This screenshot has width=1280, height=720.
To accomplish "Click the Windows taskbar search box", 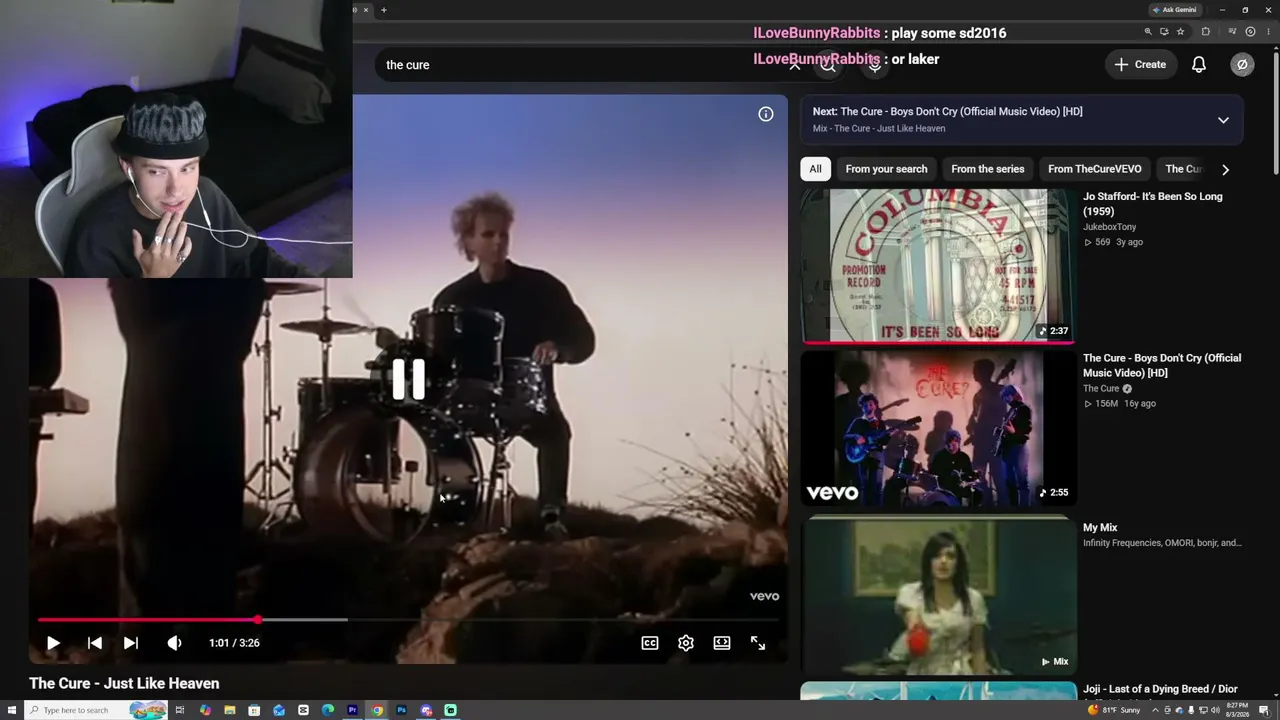I will point(96,710).
